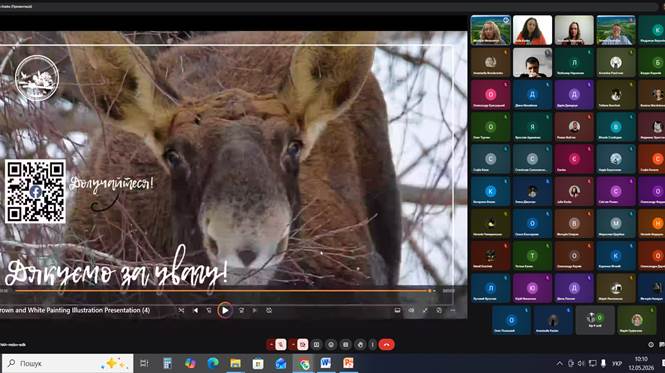Open more options ellipsis in media player

point(453,311)
